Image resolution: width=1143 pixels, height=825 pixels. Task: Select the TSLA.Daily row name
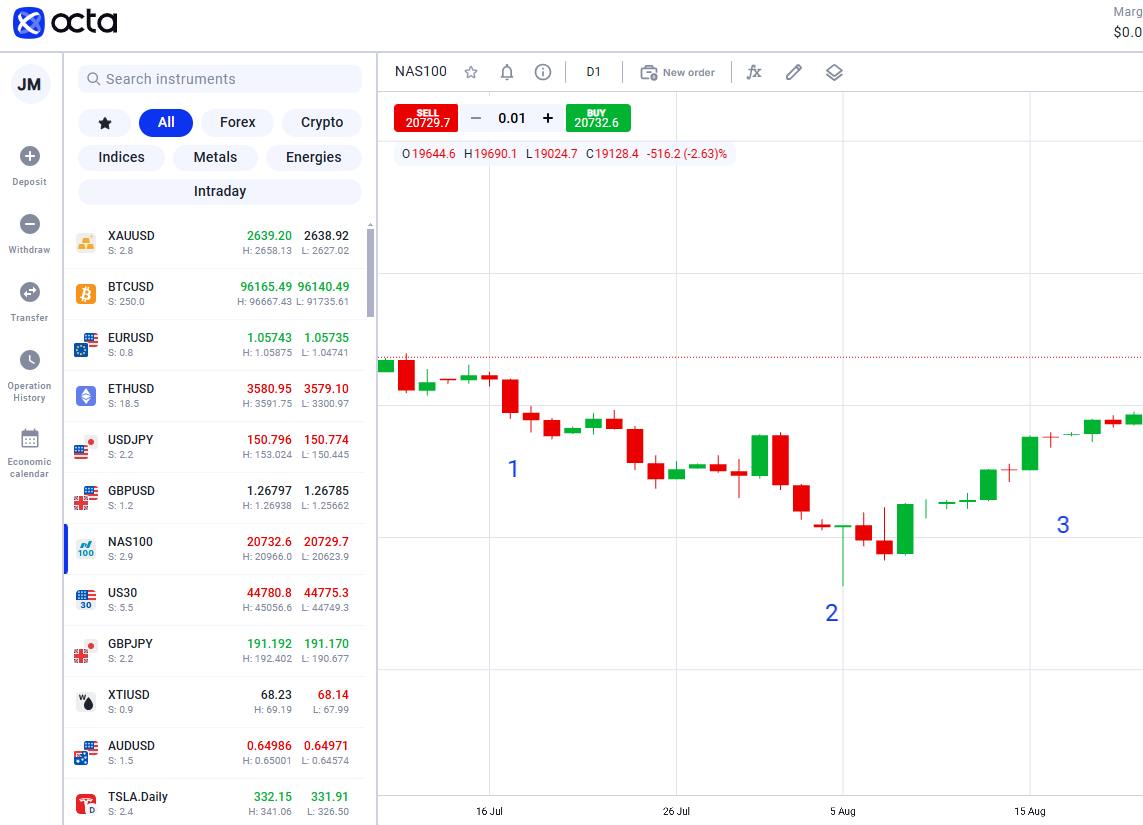pyautogui.click(x=138, y=797)
